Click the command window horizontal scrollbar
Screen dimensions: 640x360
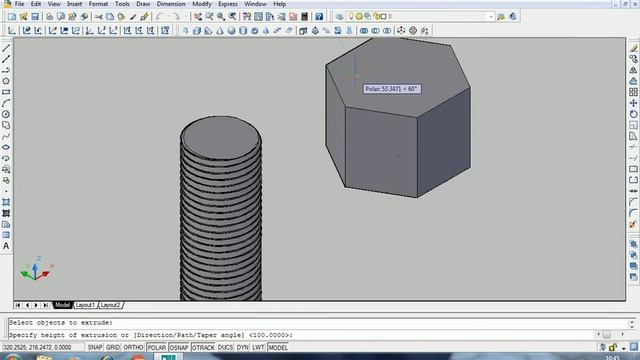(x=611, y=335)
